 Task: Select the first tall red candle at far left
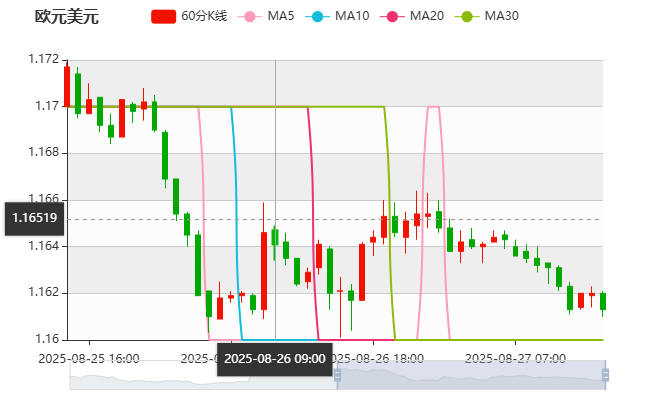coord(67,85)
